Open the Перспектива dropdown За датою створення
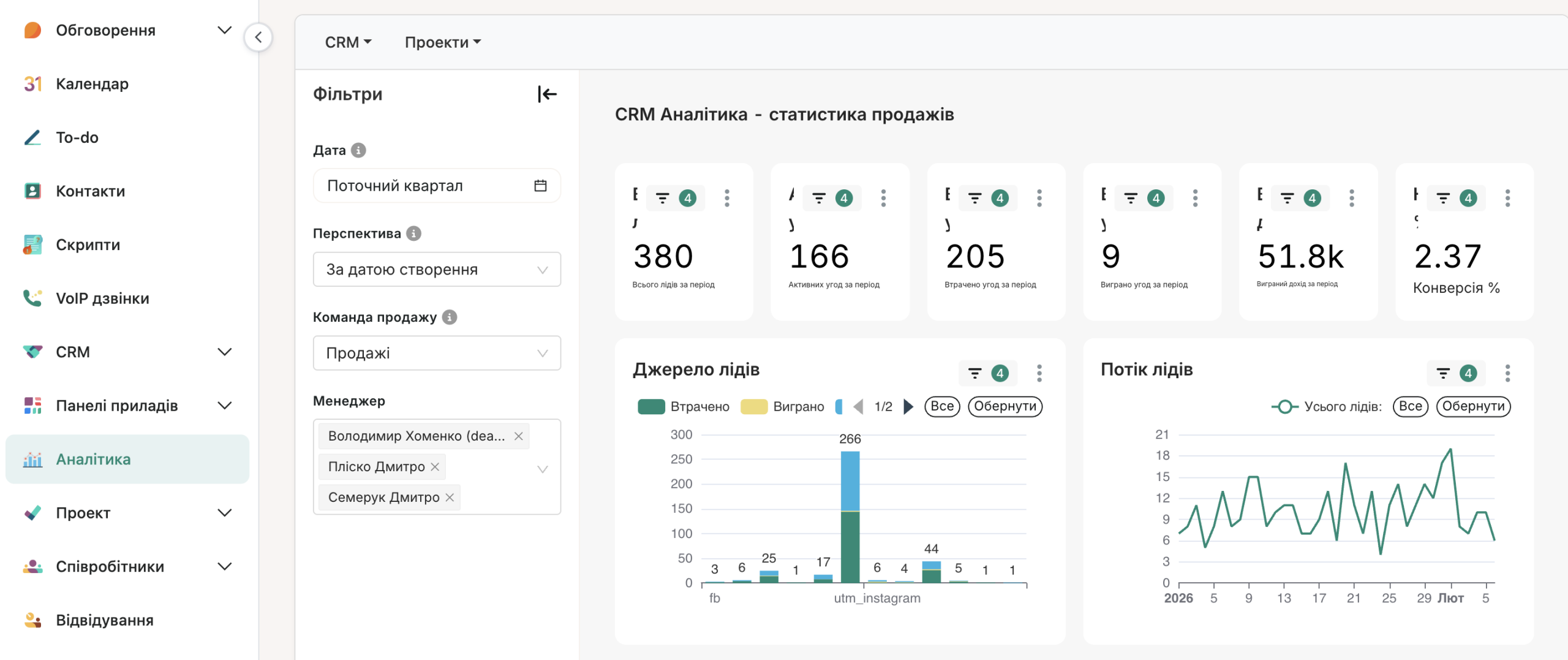 pyautogui.click(x=437, y=270)
